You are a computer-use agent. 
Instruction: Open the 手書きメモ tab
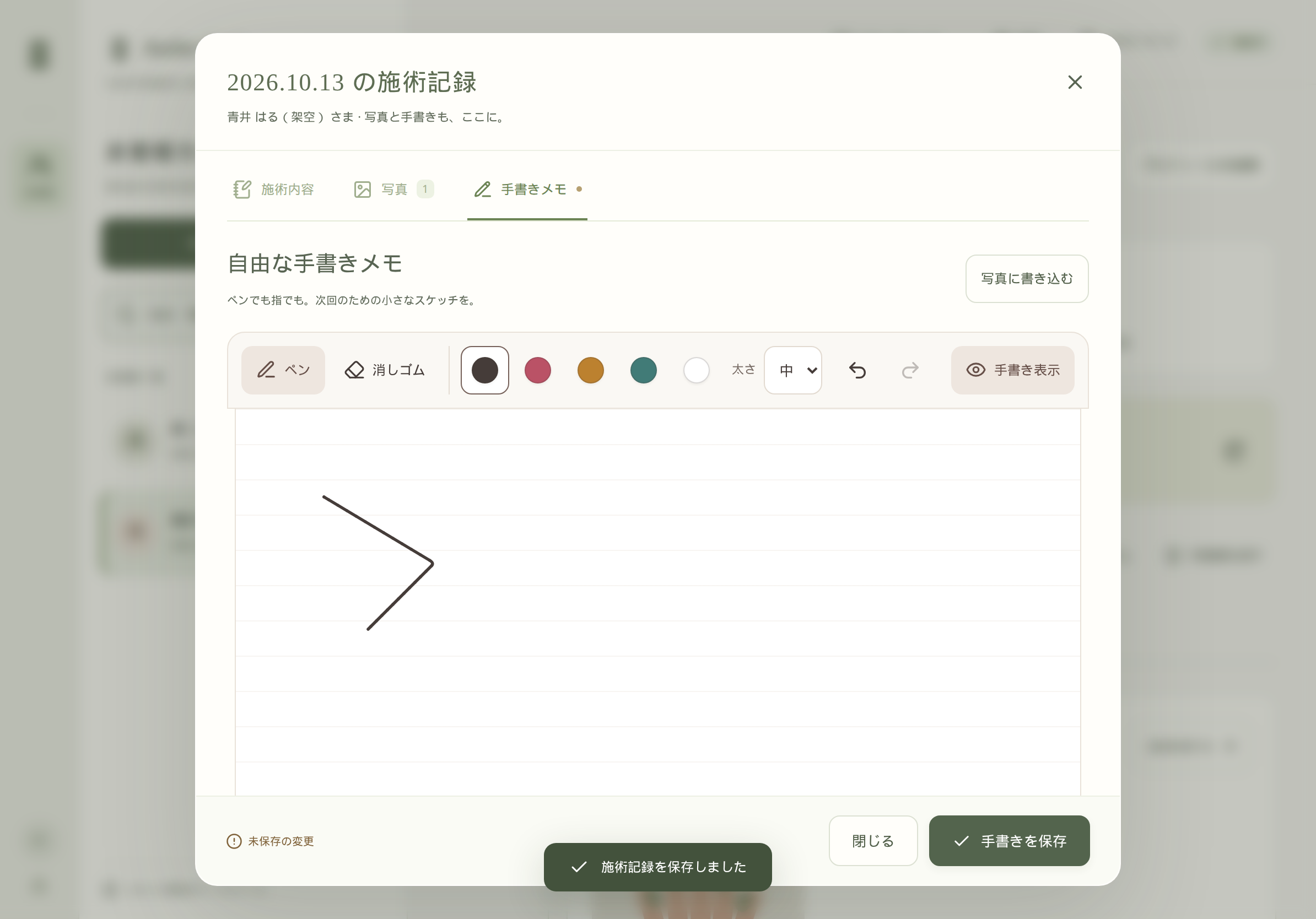(x=527, y=189)
